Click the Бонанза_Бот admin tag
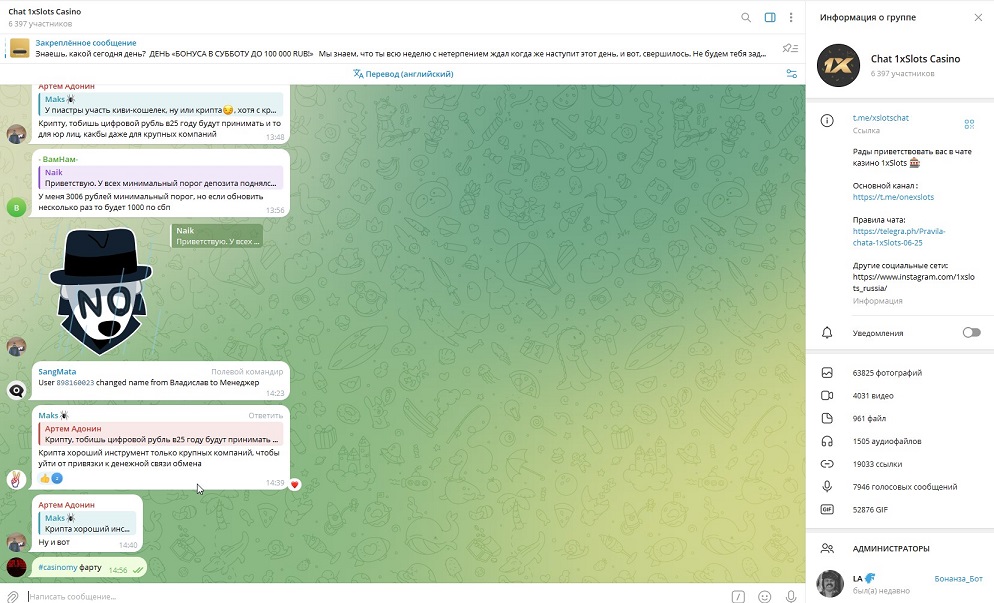This screenshot has height=603, width=994. [x=958, y=579]
